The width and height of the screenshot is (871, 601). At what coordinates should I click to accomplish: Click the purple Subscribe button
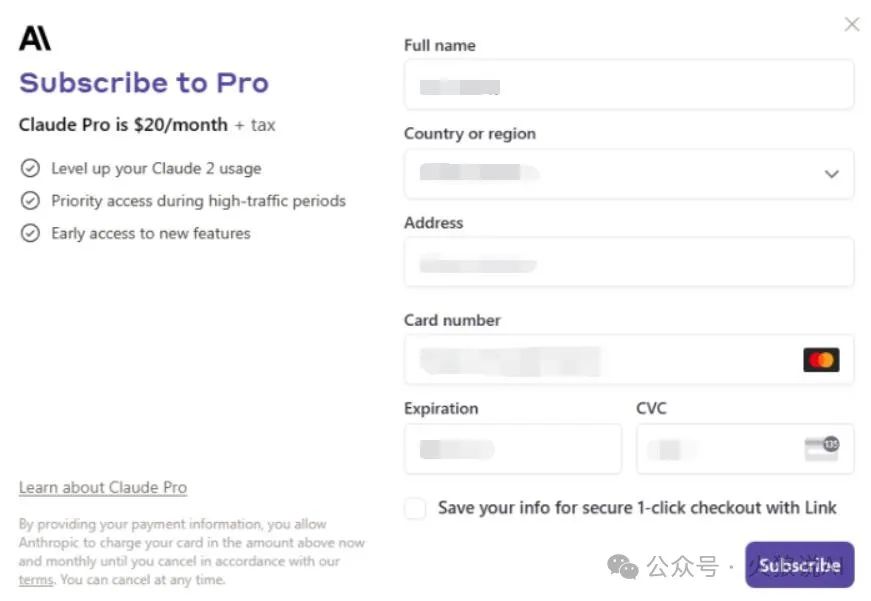799,565
